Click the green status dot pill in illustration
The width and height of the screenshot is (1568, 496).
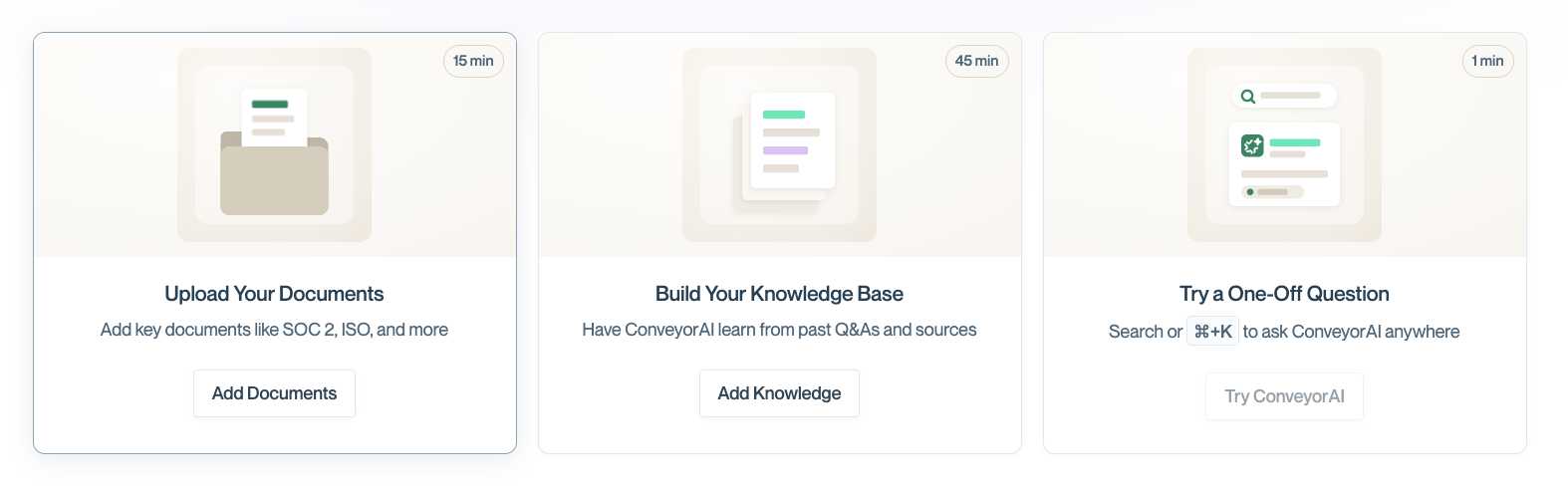1272,191
